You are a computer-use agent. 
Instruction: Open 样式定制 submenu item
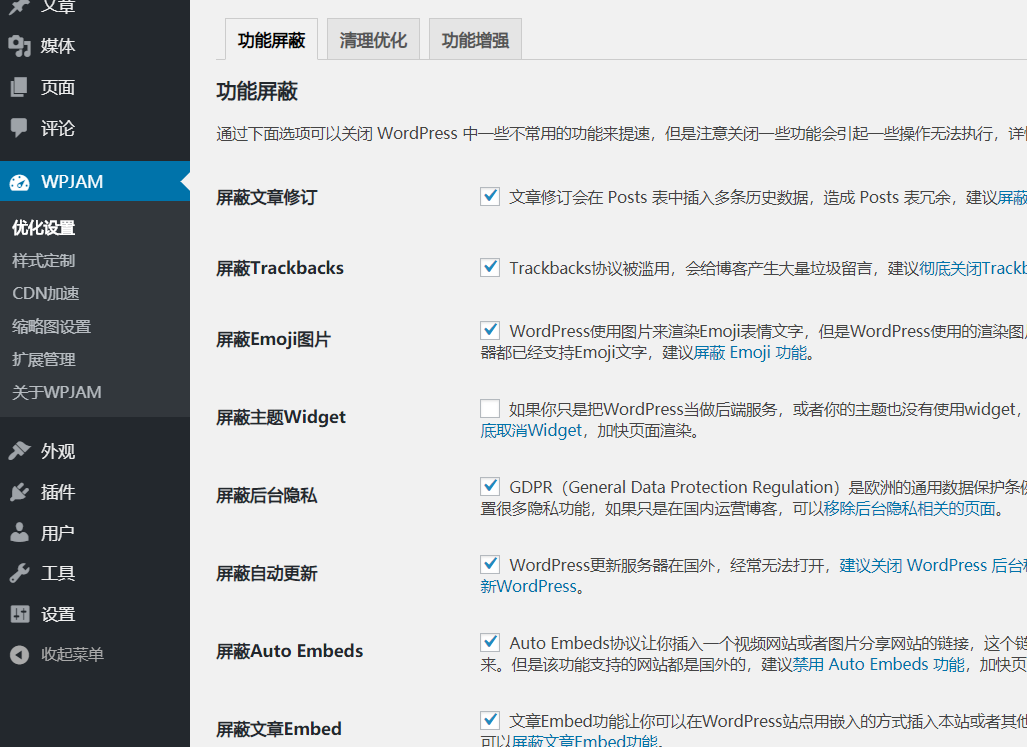(x=44, y=261)
